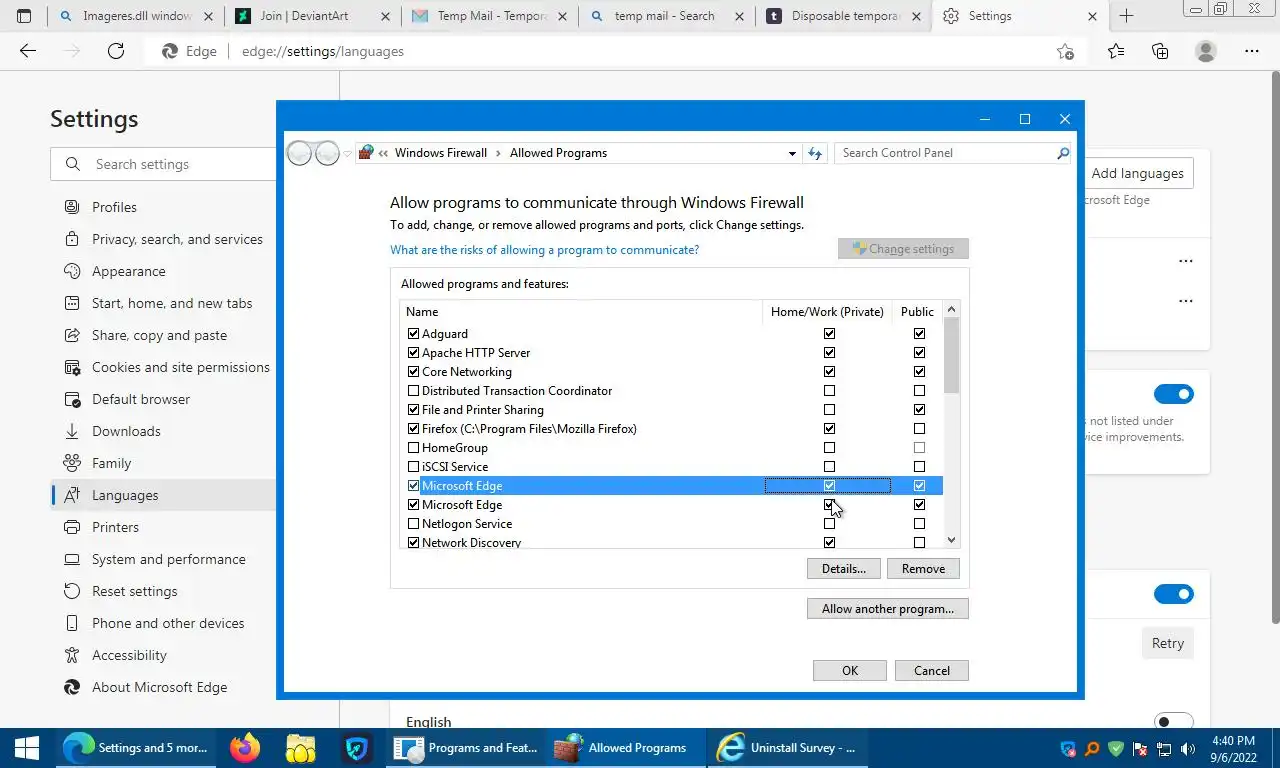This screenshot has height=768, width=1280.
Task: Open more options for first language entry
Action: click(x=1186, y=261)
